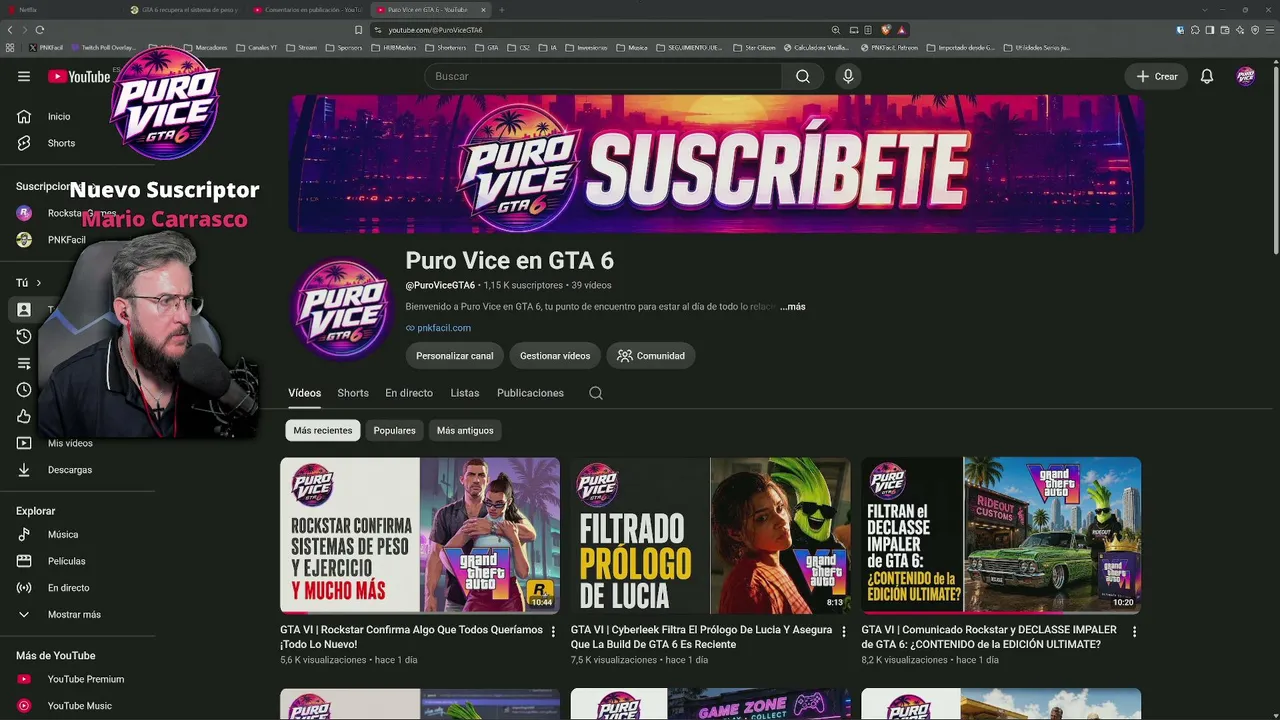Switch to the GTA 6 recupera browser tab

[185, 10]
